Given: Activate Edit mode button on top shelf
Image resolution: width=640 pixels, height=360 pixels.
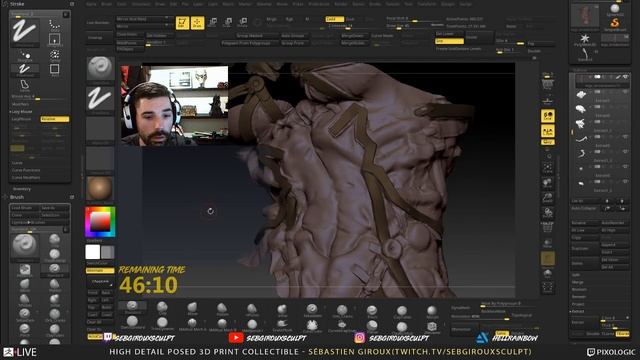Looking at the screenshot, I should click(x=182, y=23).
